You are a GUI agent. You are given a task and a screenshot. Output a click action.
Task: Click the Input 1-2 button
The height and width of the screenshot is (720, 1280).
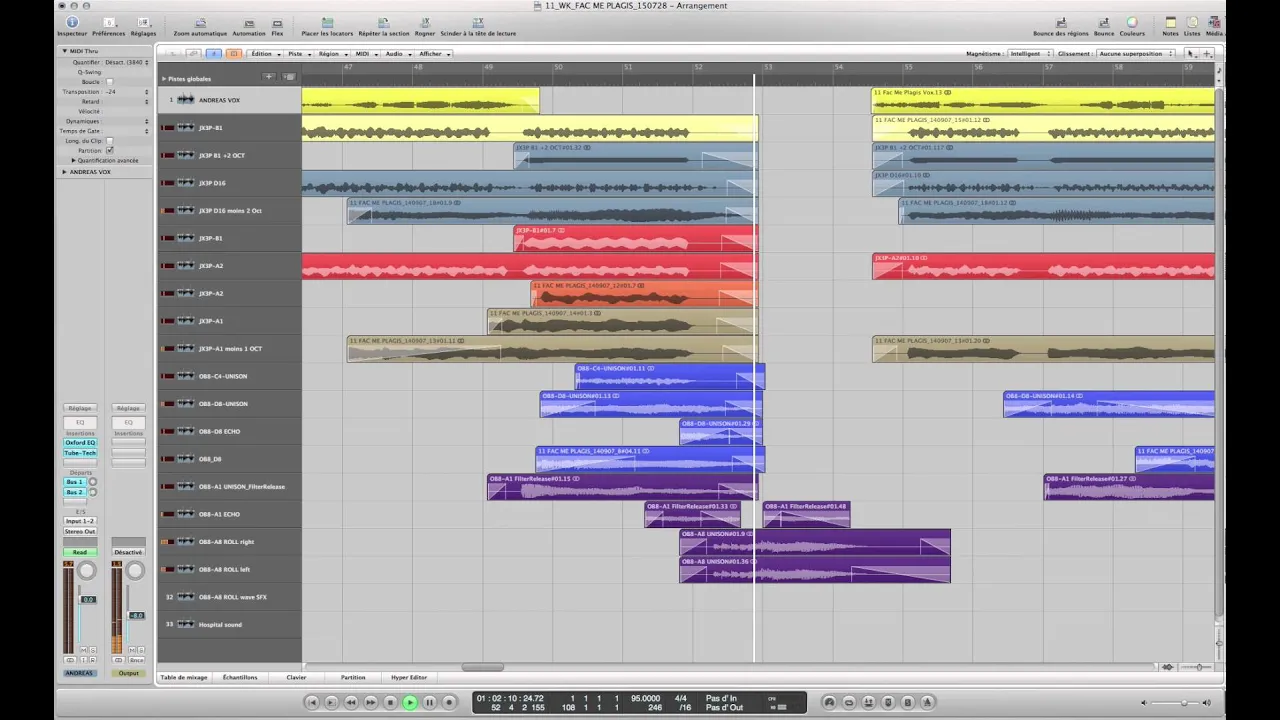coord(80,521)
